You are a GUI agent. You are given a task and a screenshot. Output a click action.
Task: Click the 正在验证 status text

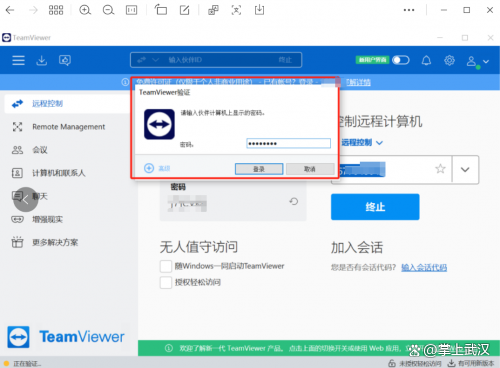27,364
